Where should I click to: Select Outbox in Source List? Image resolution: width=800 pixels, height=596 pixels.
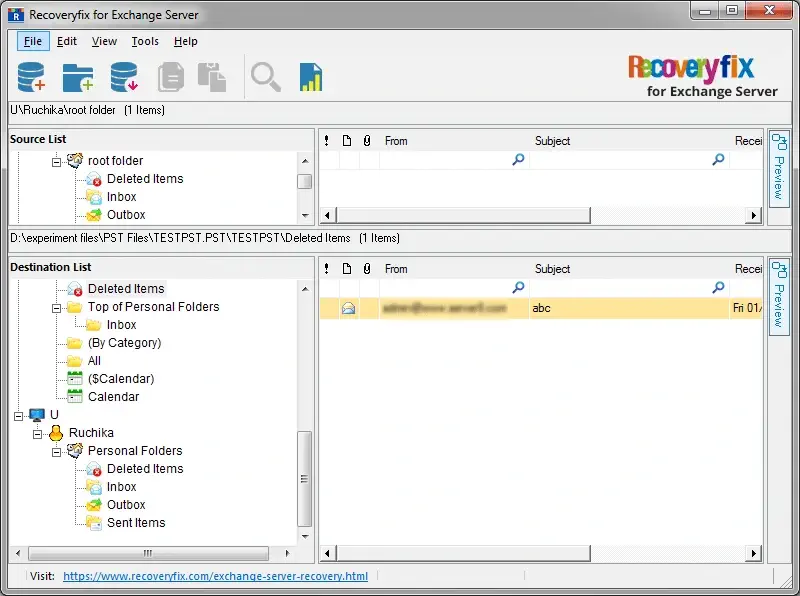point(126,214)
